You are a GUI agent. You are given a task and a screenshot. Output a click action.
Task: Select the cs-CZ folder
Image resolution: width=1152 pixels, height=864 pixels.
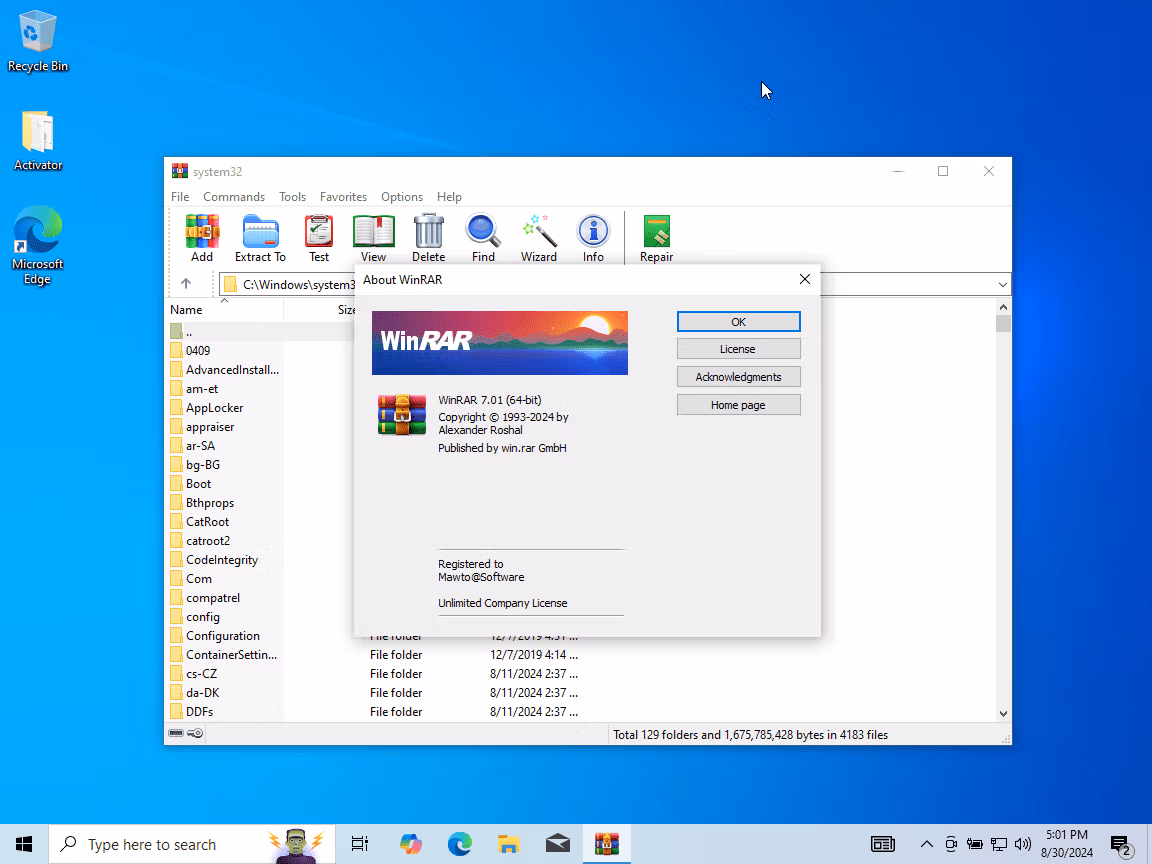[193, 674]
